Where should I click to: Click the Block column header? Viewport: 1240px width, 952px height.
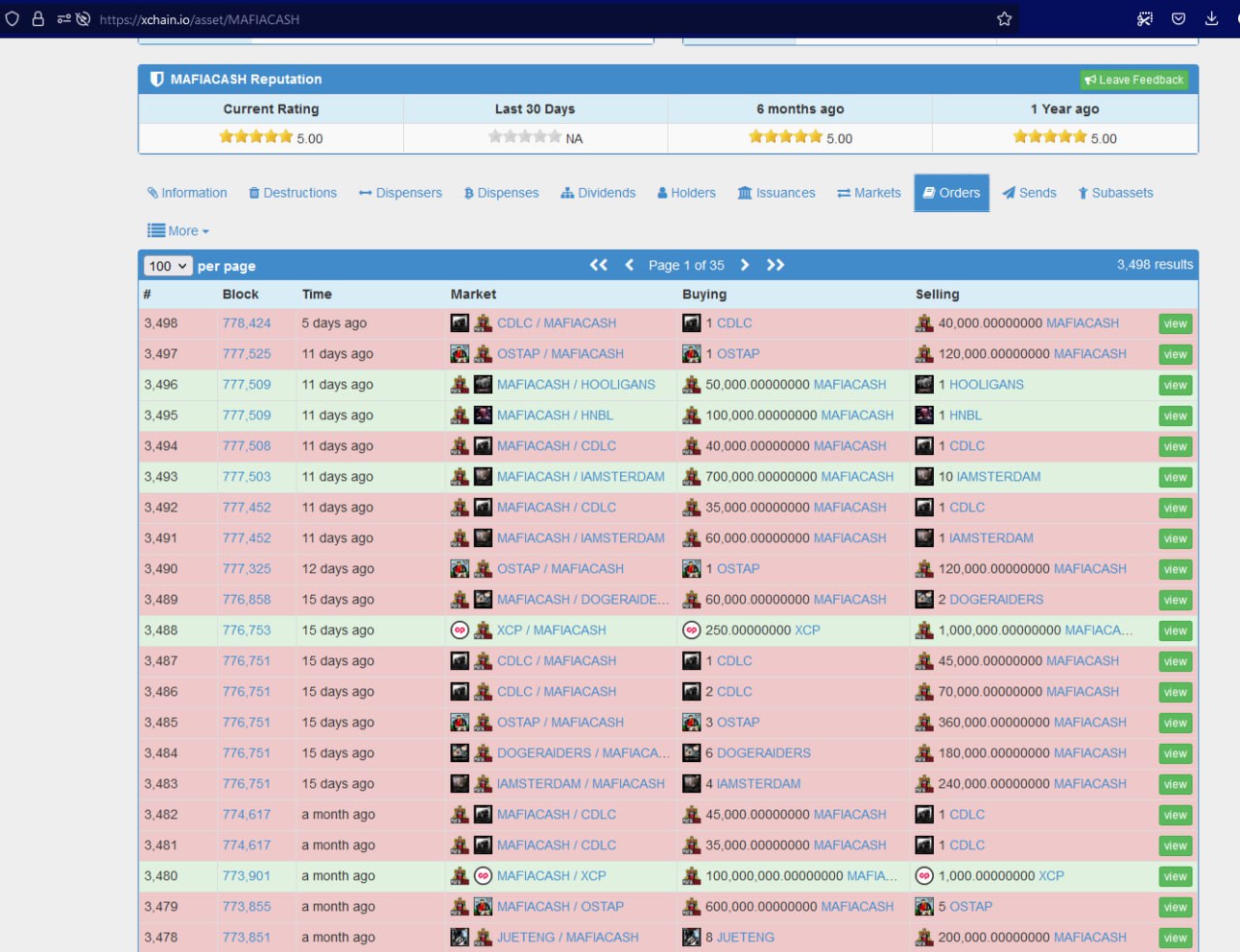(240, 294)
